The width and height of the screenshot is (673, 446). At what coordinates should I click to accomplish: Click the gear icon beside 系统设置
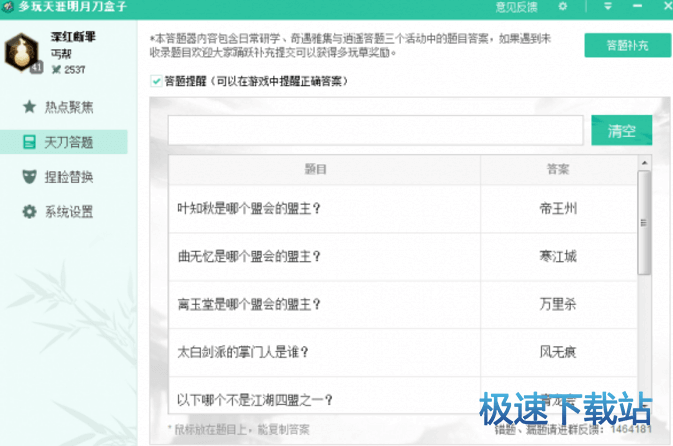pyautogui.click(x=29, y=212)
